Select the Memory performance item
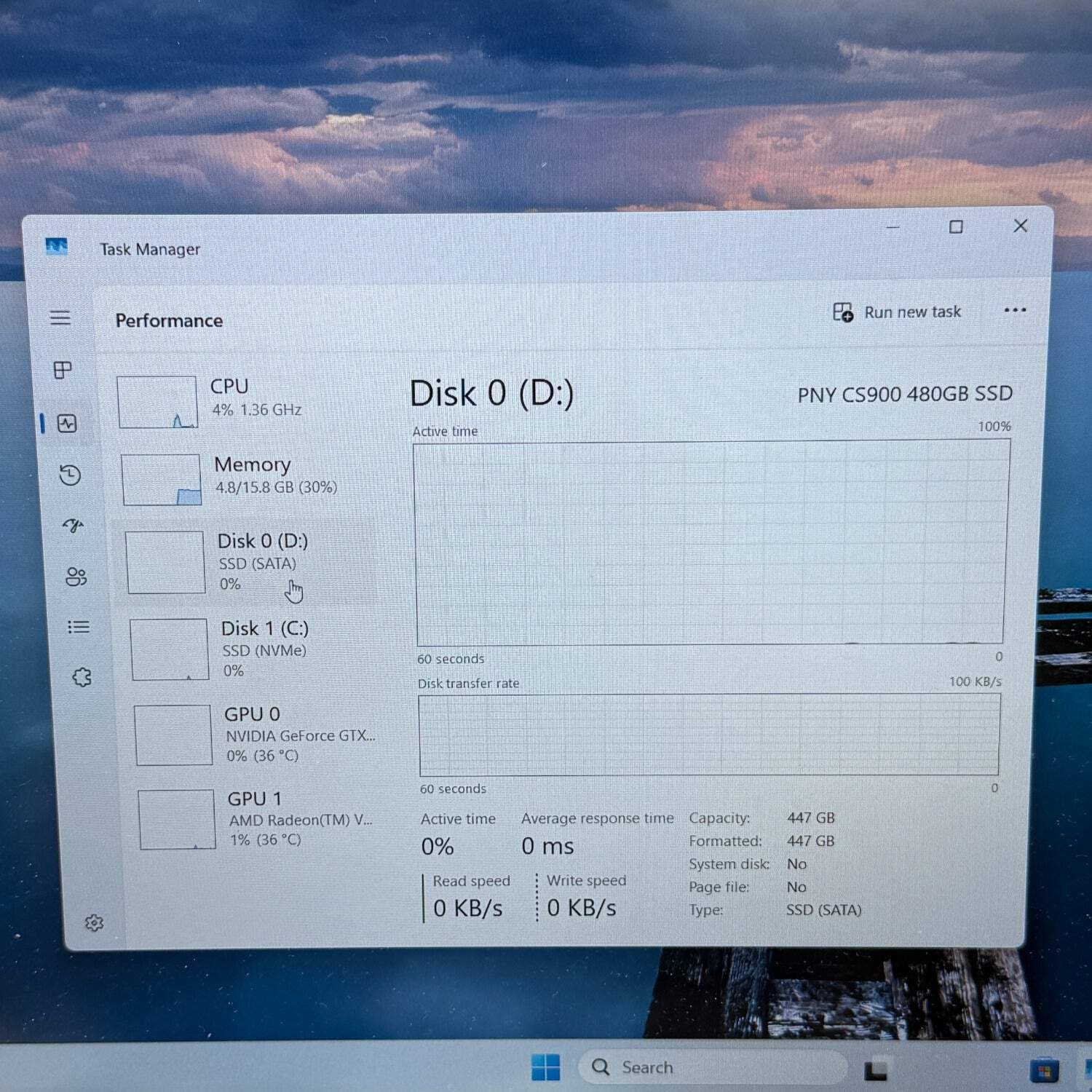 pyautogui.click(x=248, y=479)
